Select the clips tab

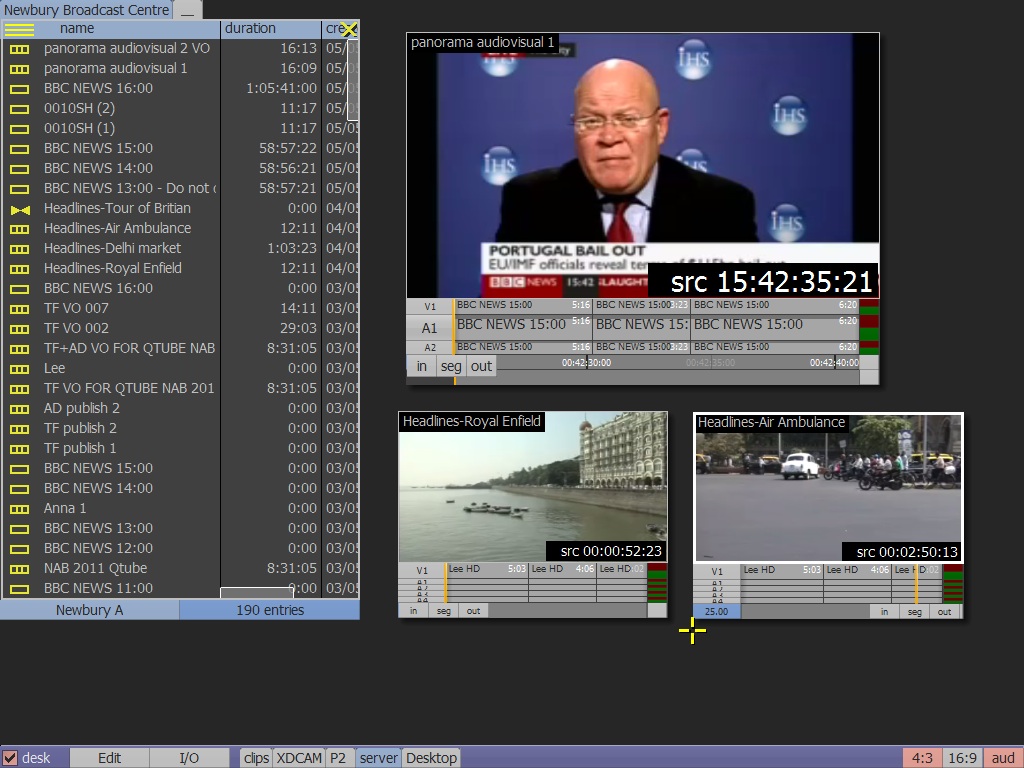click(x=256, y=758)
